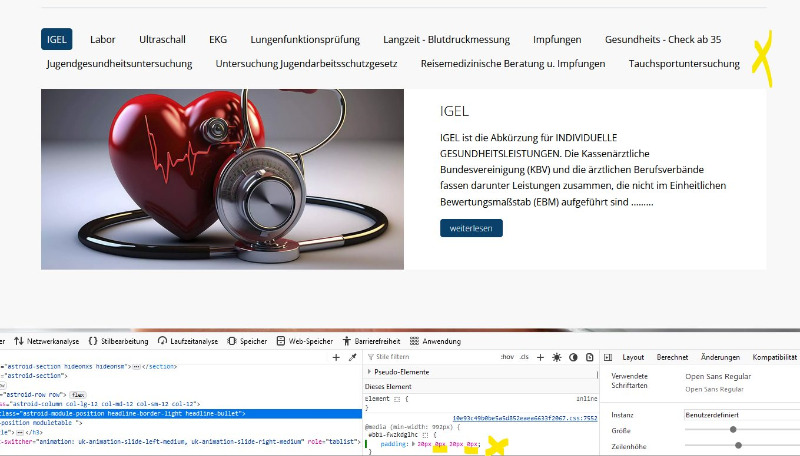Click the Dieses Element section header

pyautogui.click(x=481, y=386)
